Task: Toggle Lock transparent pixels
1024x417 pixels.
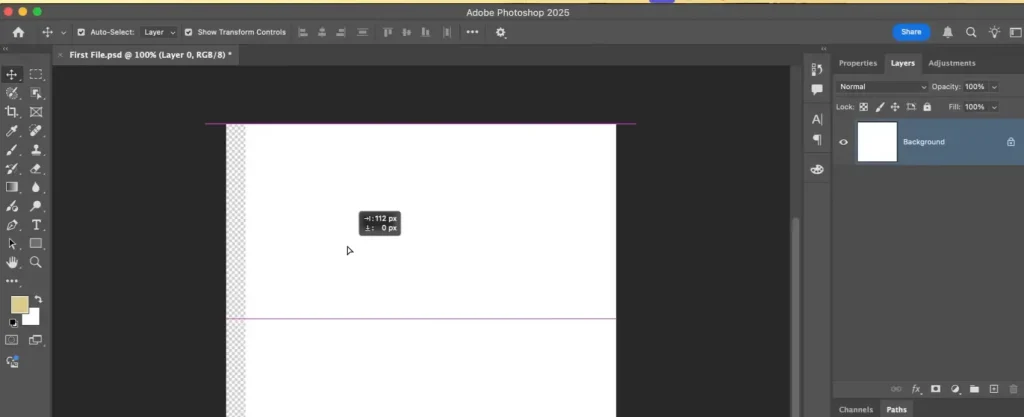Action: click(863, 107)
